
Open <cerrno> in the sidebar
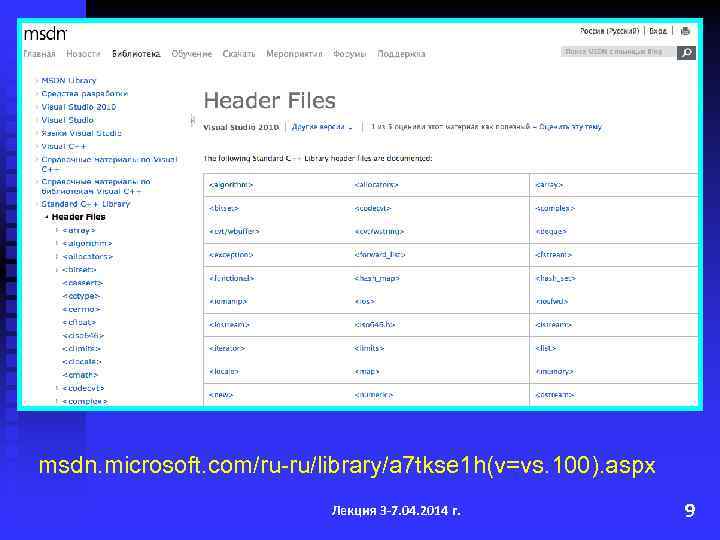(81, 309)
